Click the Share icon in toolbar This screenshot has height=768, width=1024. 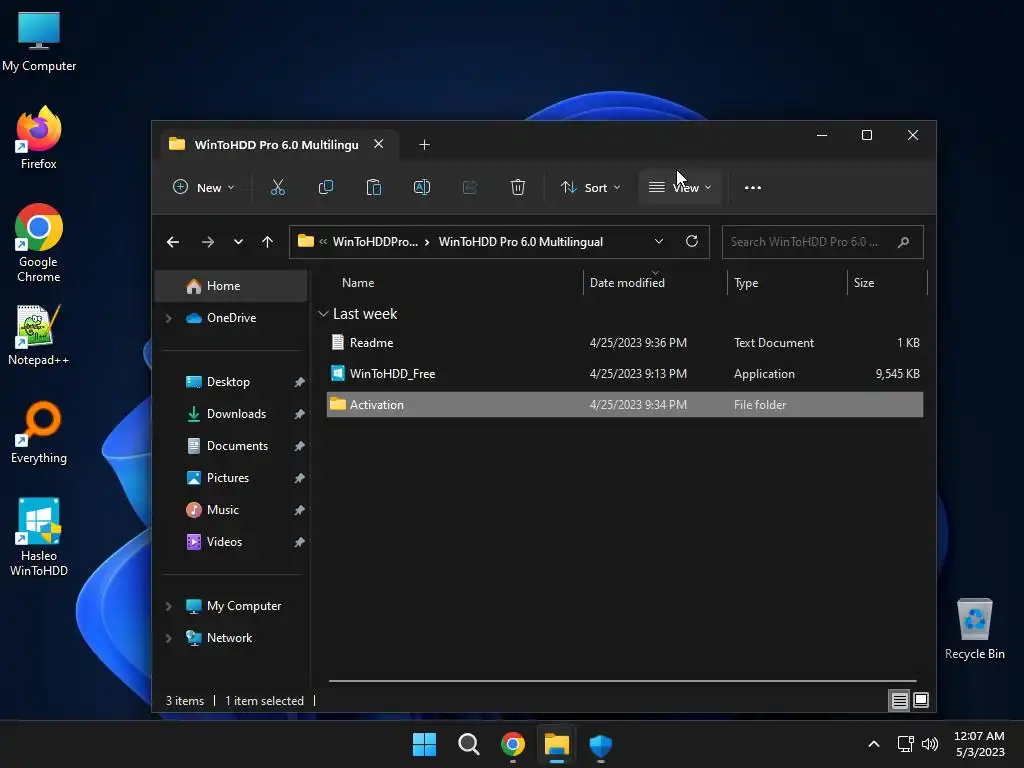click(470, 187)
